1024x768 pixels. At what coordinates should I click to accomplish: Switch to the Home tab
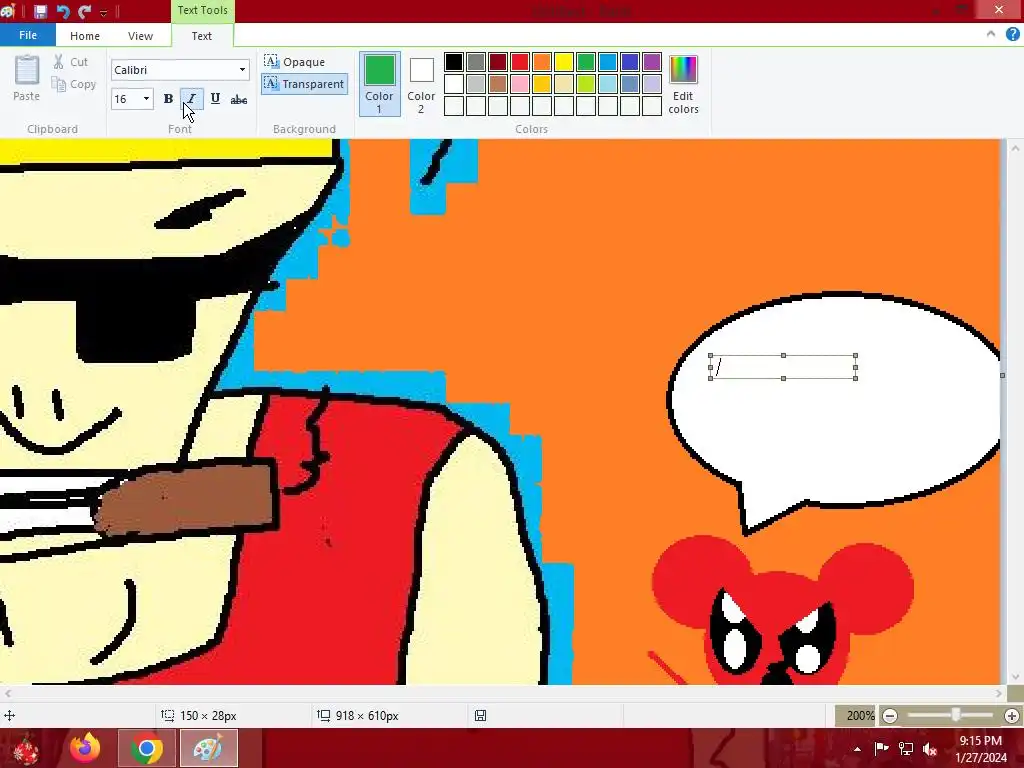point(85,36)
